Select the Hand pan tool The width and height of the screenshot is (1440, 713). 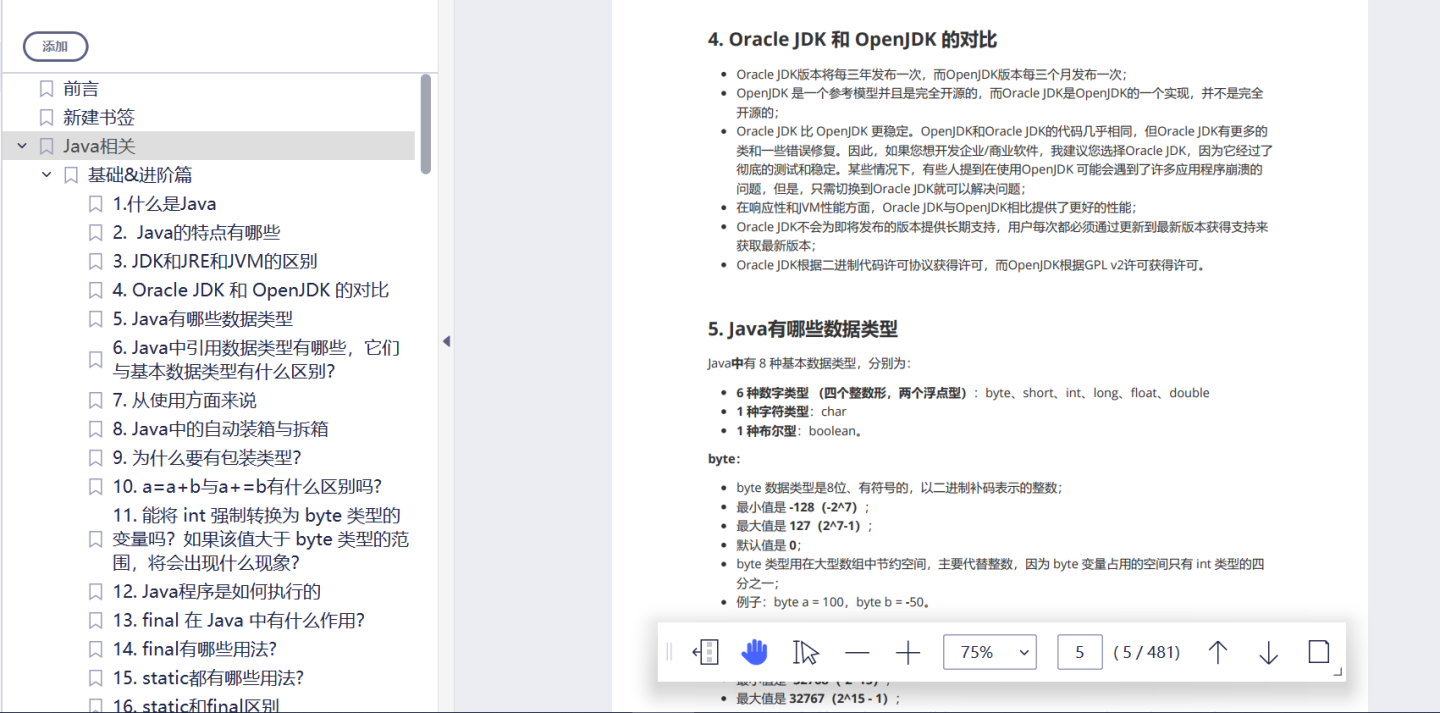point(754,651)
